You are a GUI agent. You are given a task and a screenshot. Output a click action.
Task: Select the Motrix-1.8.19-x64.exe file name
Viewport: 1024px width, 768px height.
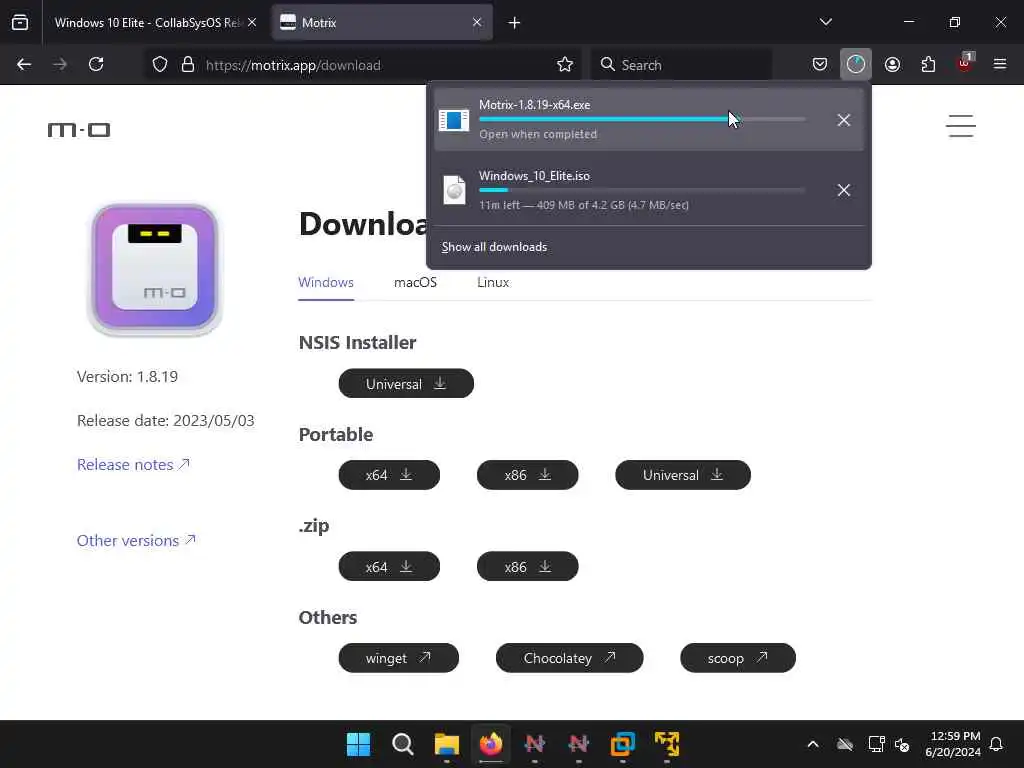pyautogui.click(x=534, y=104)
